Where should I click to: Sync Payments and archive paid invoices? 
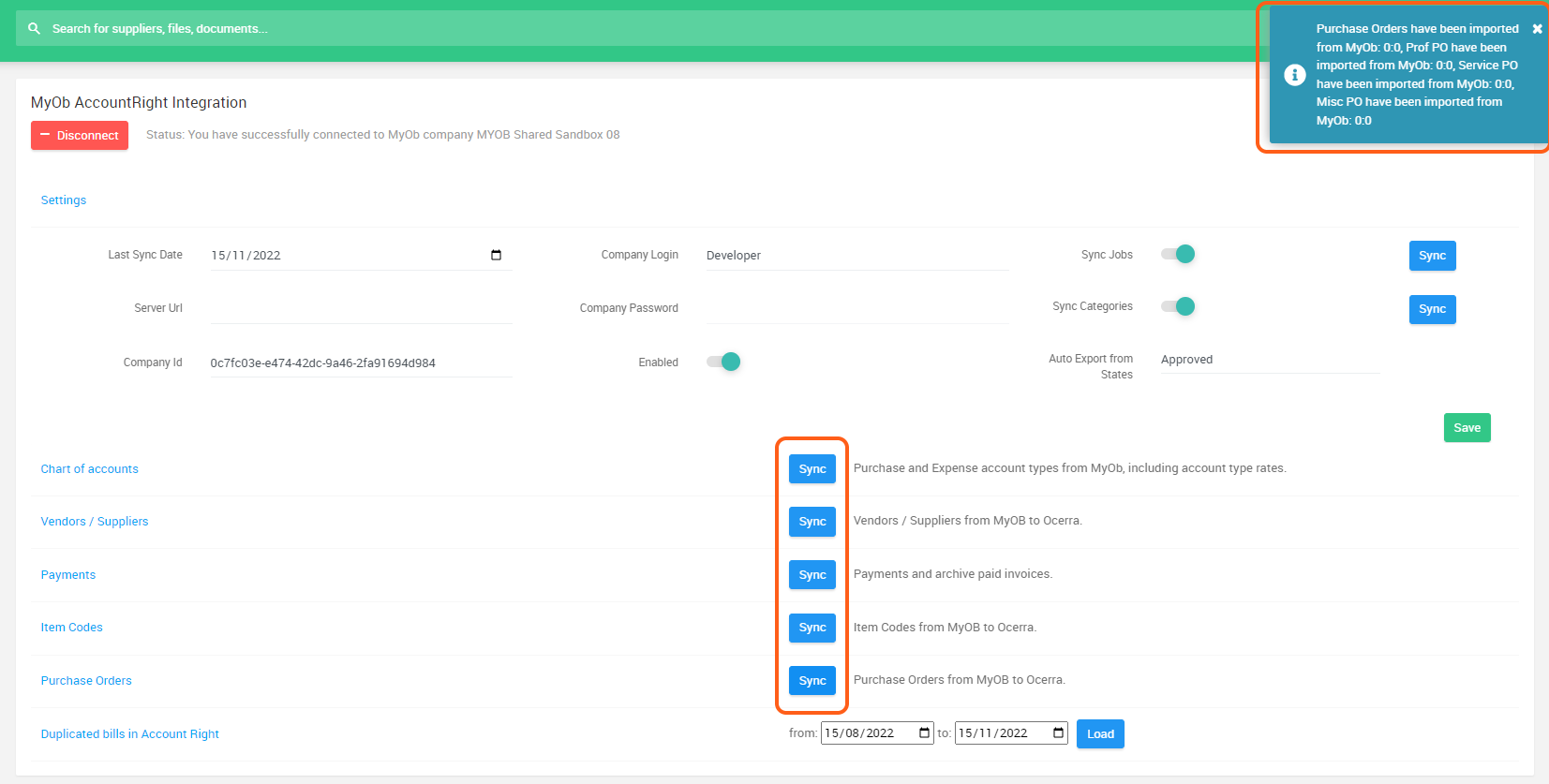[x=812, y=575]
